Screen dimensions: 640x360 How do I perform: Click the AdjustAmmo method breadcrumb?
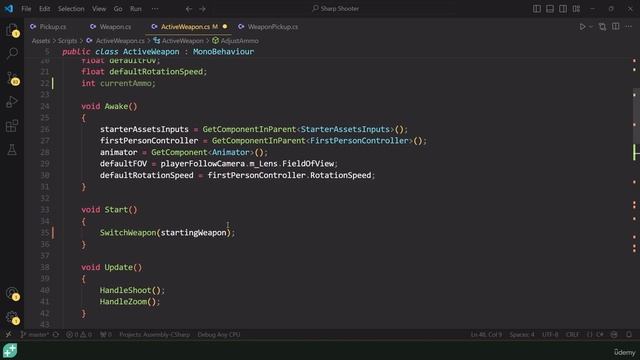[240, 41]
